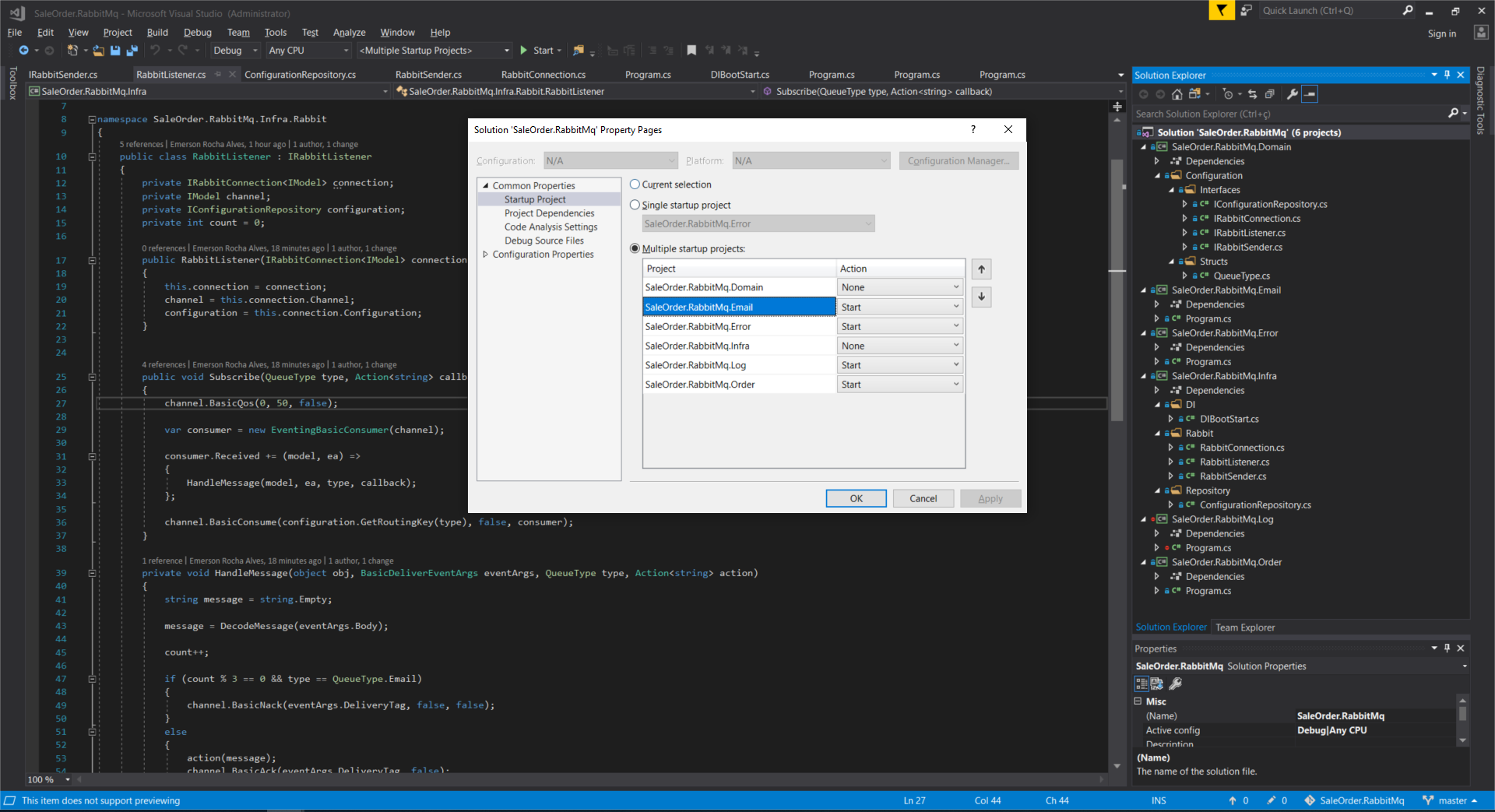Click the editor horizontal scrollbar
This screenshot has width=1495, height=812.
(x=590, y=779)
